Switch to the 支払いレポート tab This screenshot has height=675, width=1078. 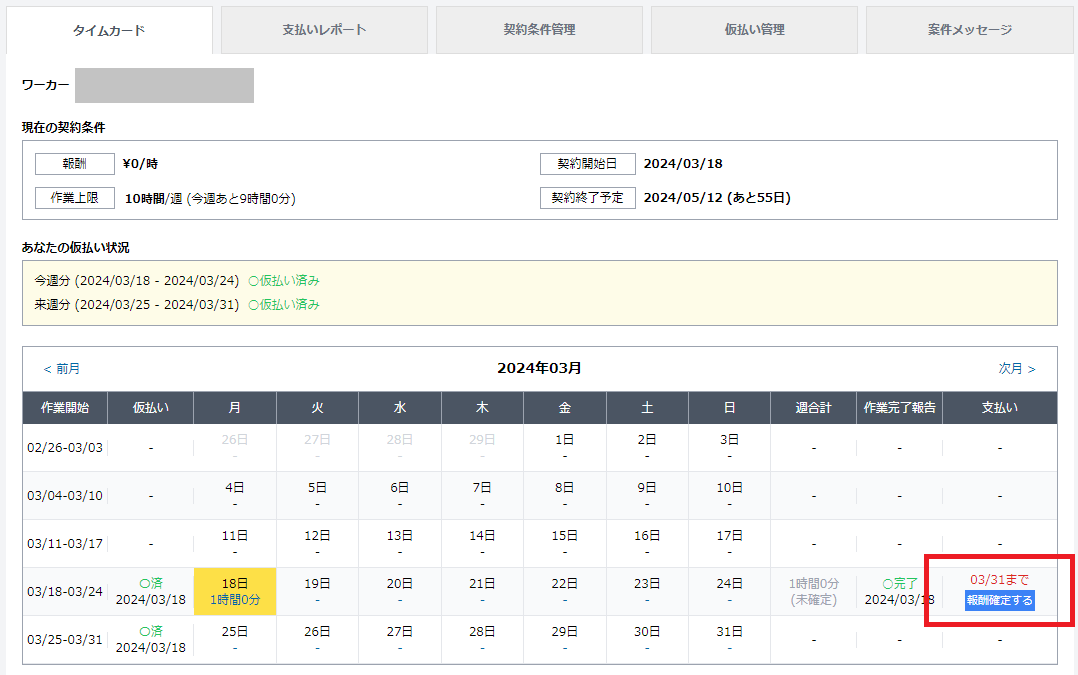pyautogui.click(x=324, y=30)
